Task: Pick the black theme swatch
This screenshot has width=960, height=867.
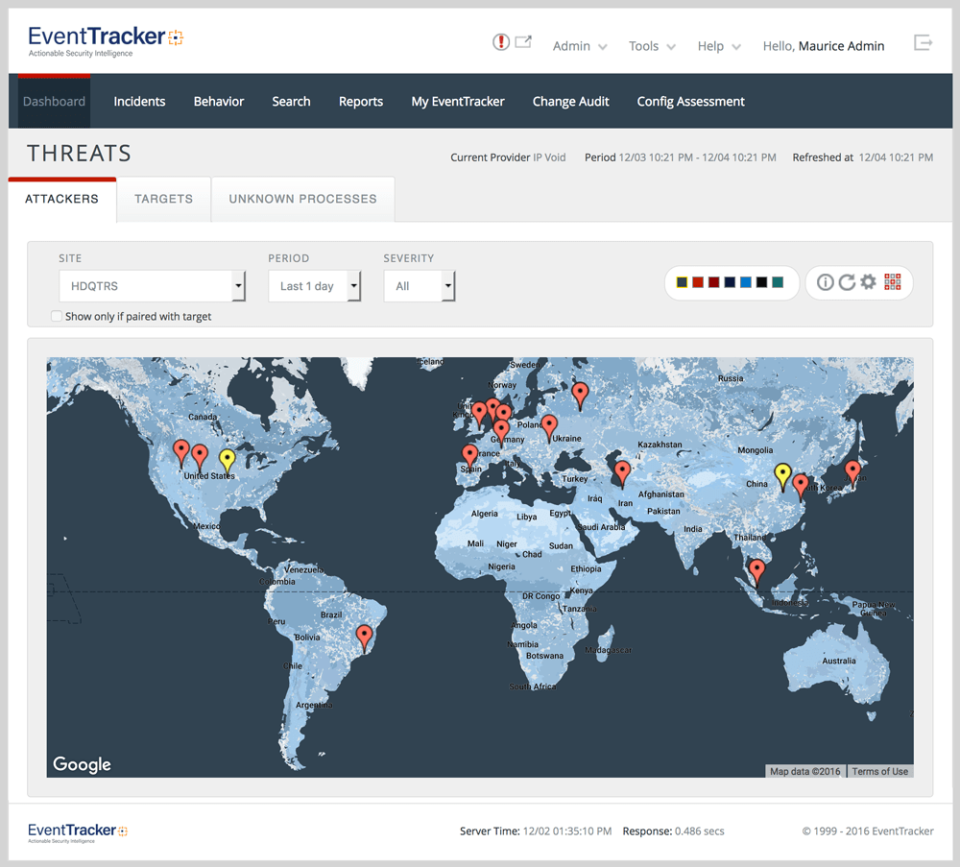Action: point(762,282)
